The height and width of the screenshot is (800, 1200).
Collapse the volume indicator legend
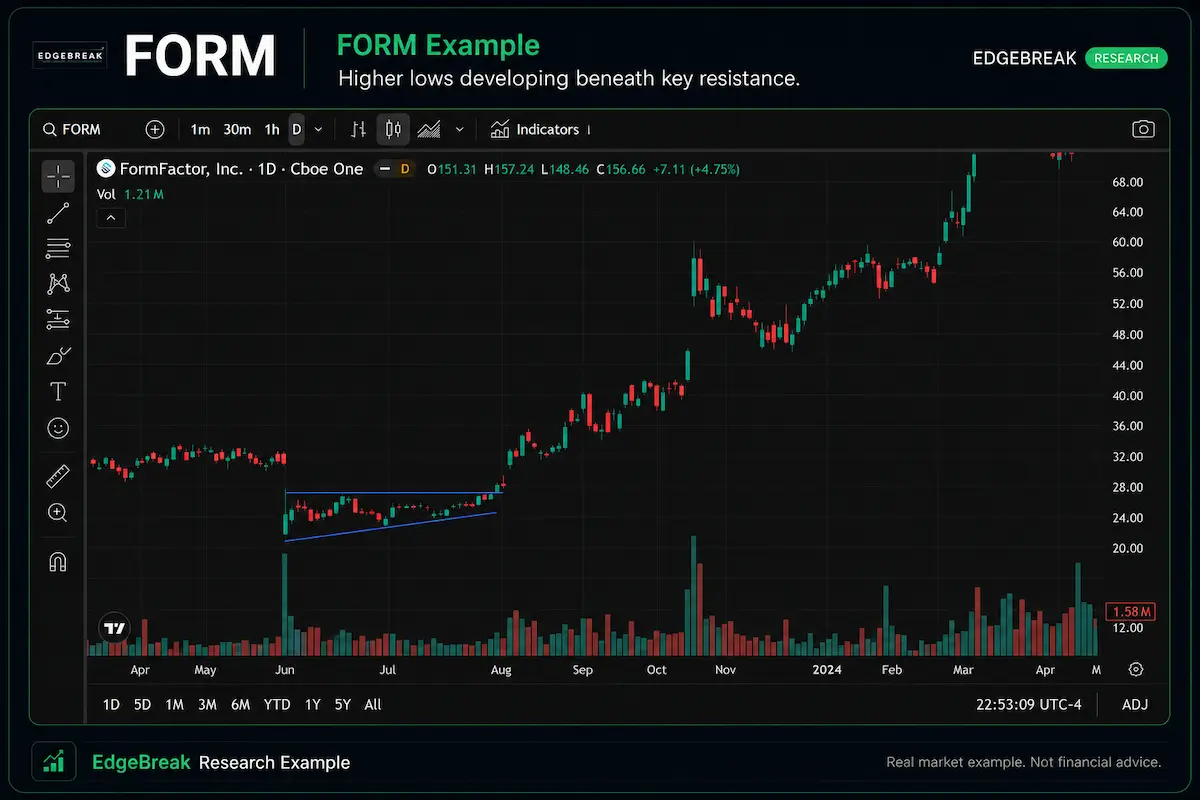click(111, 217)
